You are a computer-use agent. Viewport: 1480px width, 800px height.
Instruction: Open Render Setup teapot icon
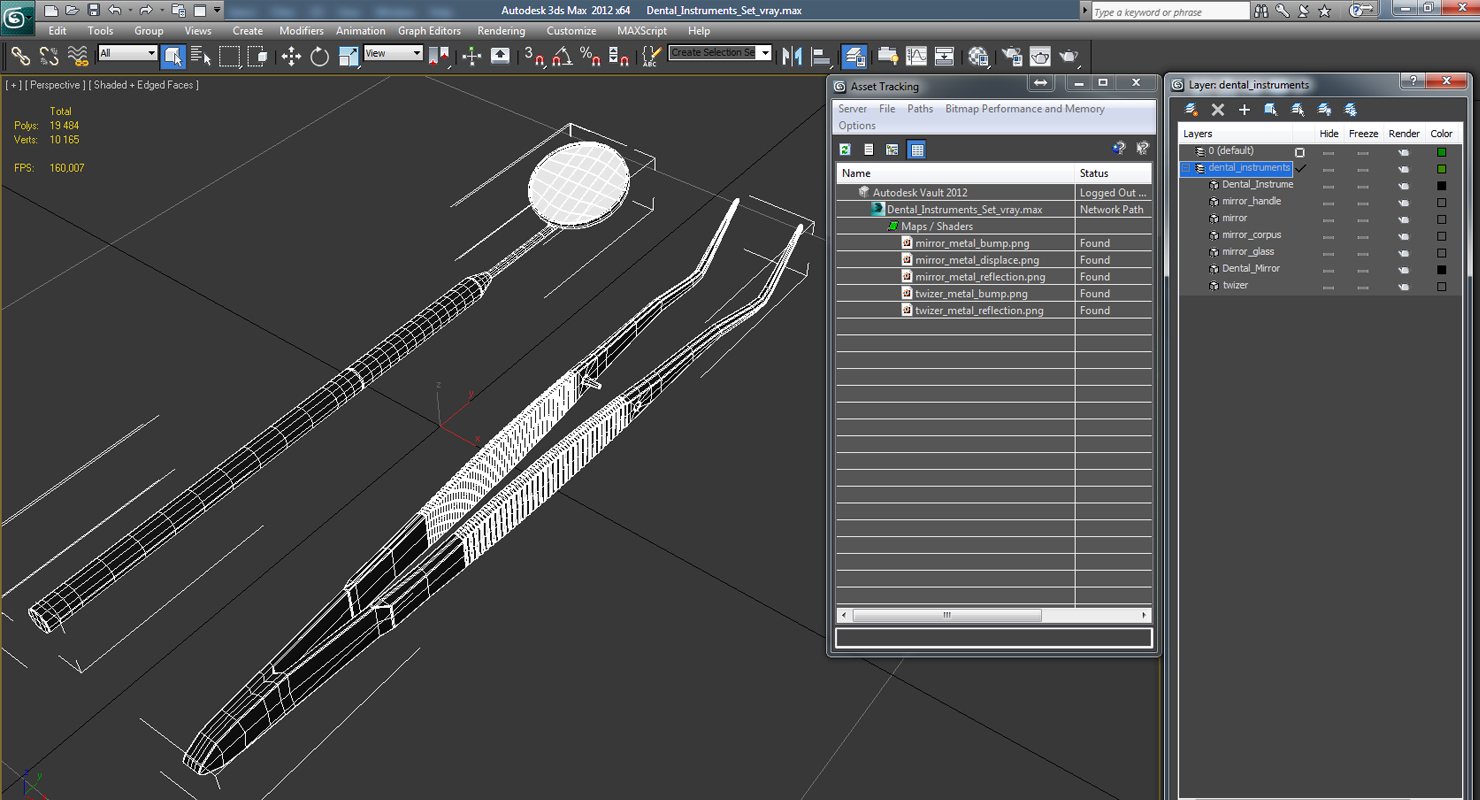1012,56
